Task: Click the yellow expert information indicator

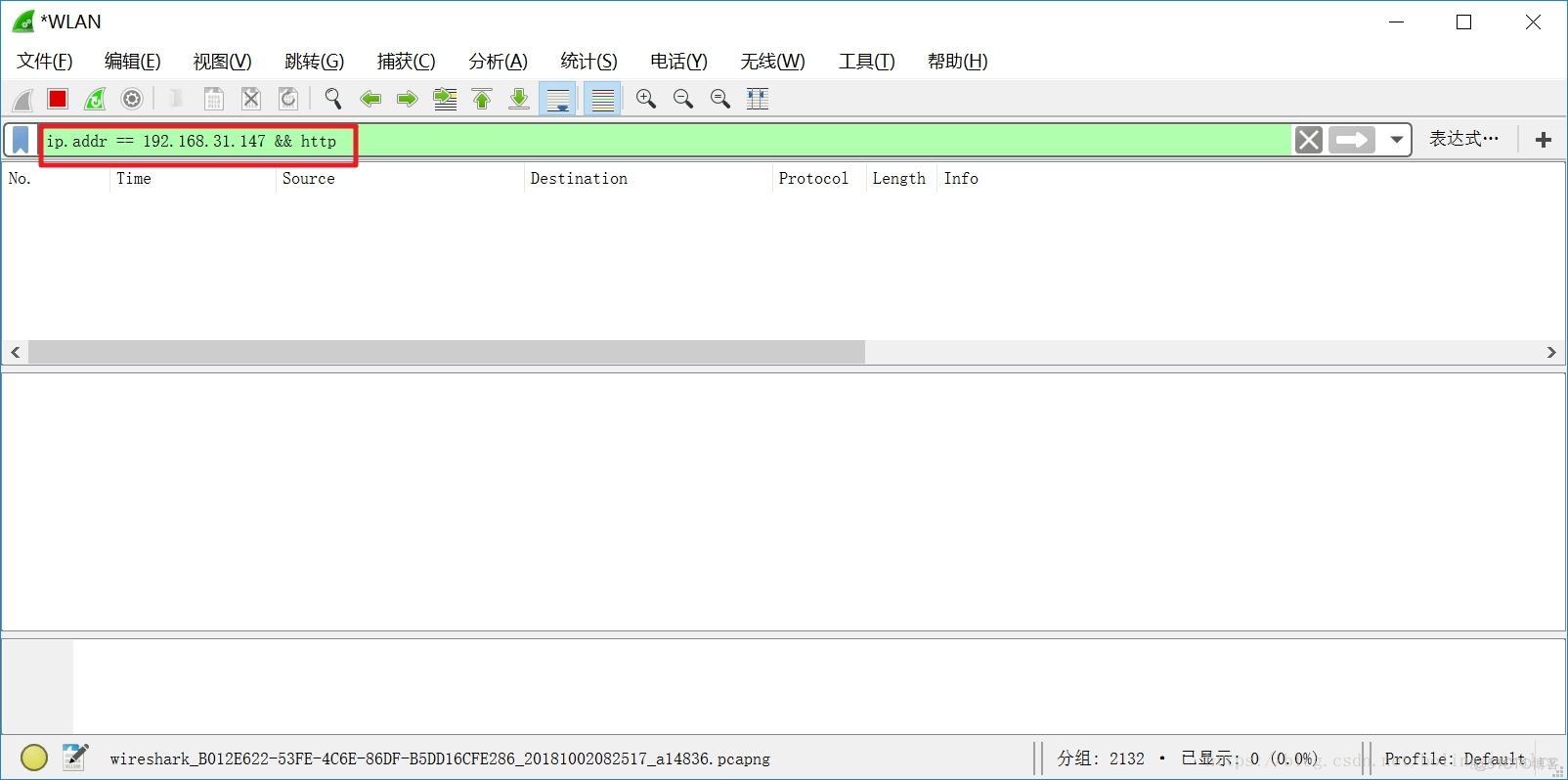Action: pyautogui.click(x=34, y=758)
